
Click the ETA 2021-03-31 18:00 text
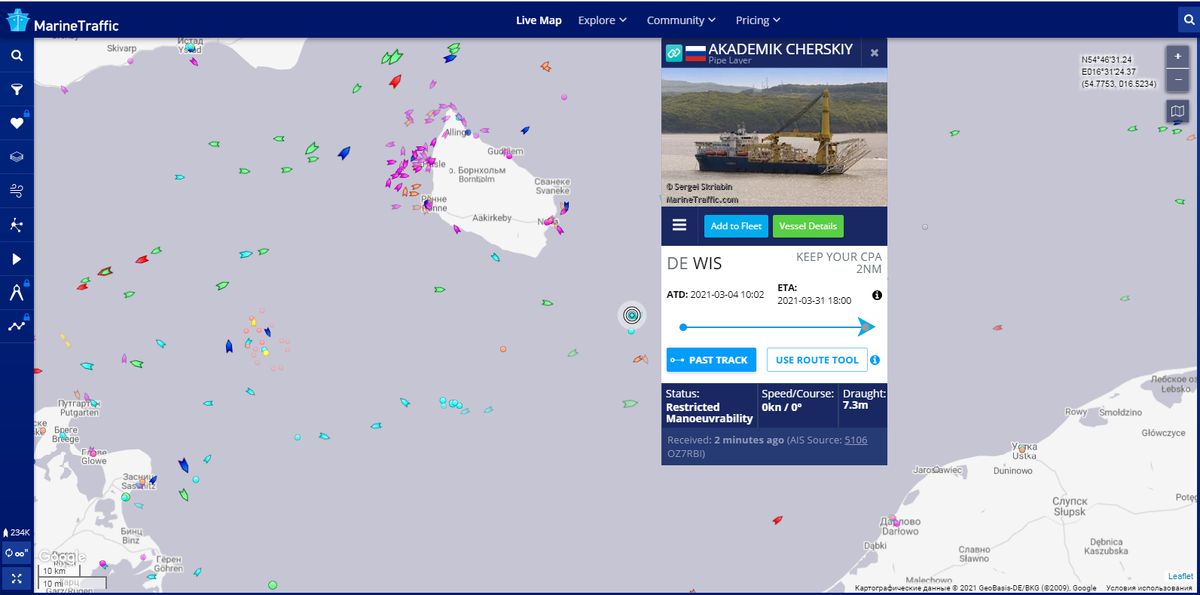pos(814,294)
